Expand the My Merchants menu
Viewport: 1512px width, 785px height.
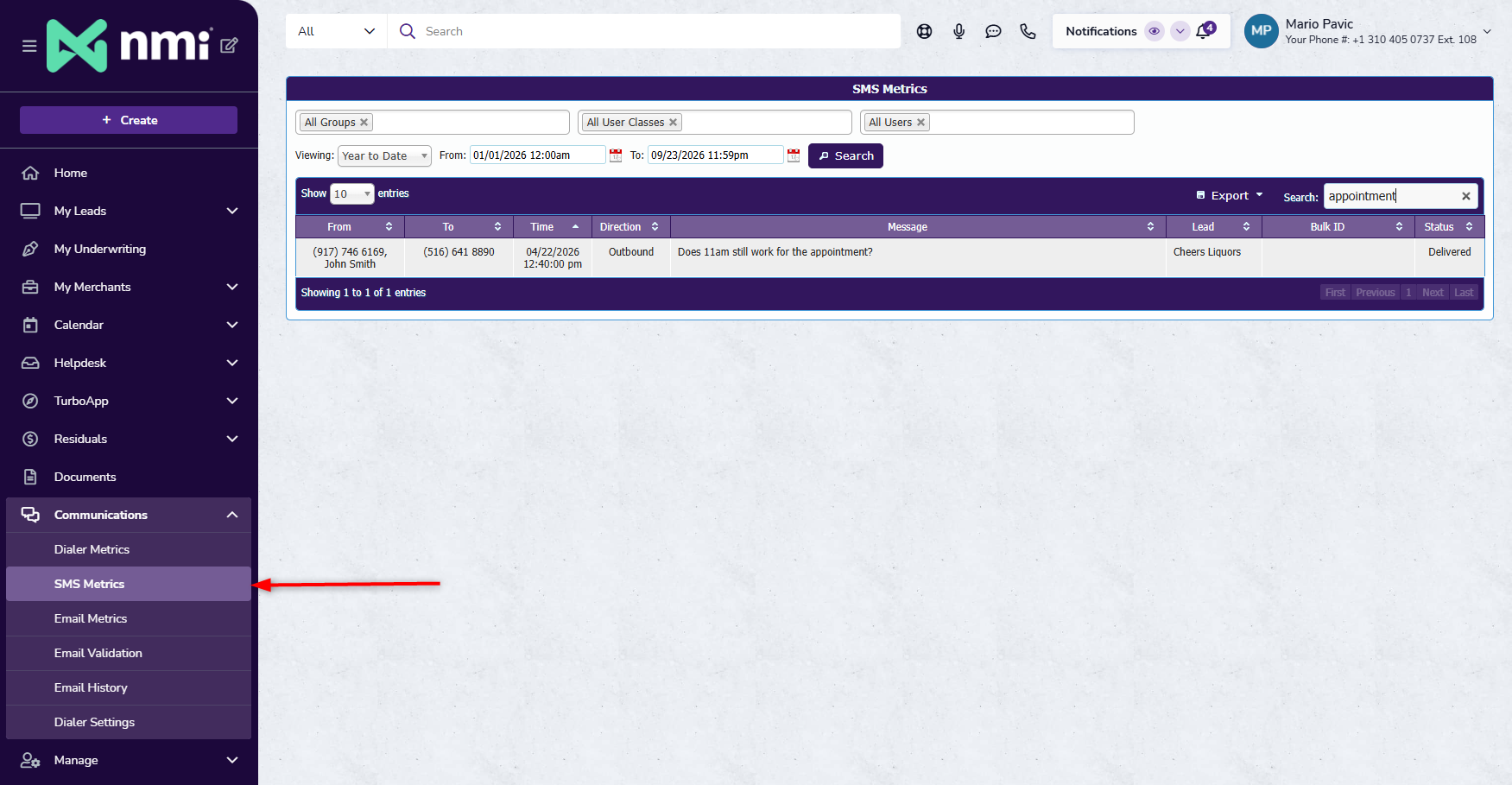tap(129, 287)
